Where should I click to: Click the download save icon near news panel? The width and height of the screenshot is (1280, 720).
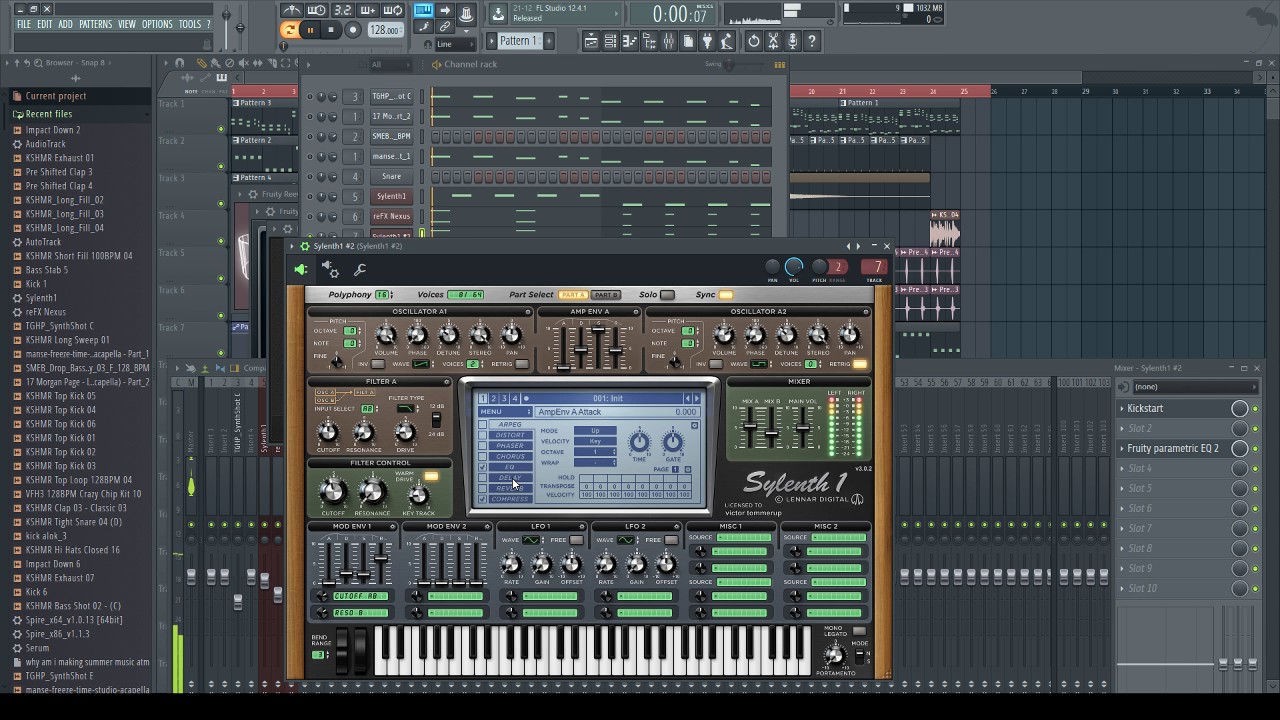click(x=497, y=13)
